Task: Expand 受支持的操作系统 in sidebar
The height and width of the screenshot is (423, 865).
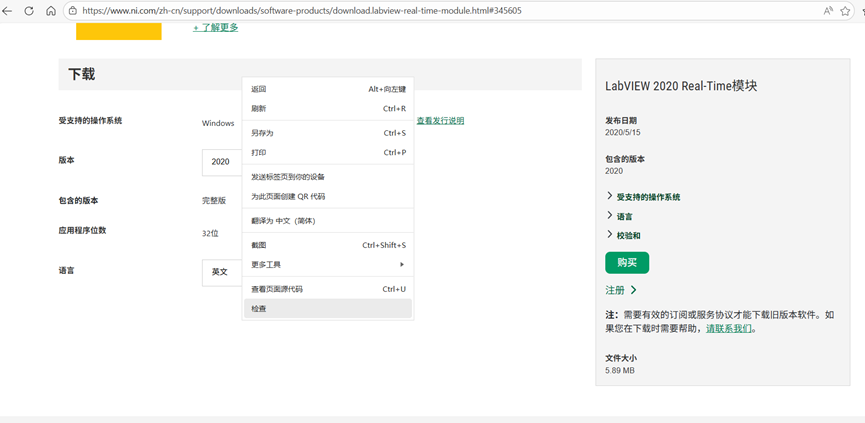Action: [643, 197]
